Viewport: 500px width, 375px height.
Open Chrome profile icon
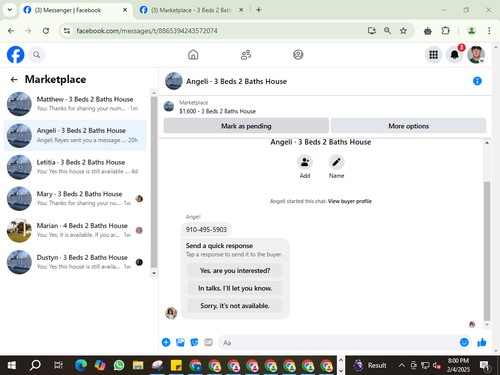(471, 31)
